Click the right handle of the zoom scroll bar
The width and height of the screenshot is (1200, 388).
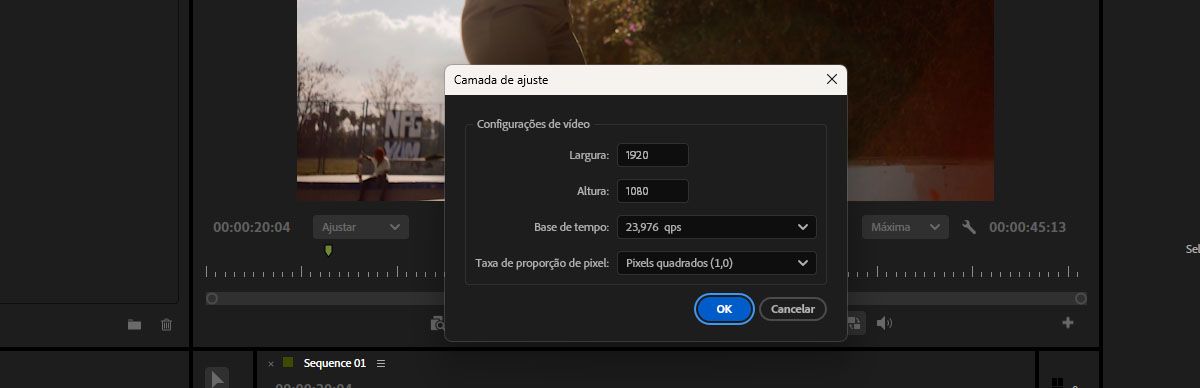pos(1081,298)
